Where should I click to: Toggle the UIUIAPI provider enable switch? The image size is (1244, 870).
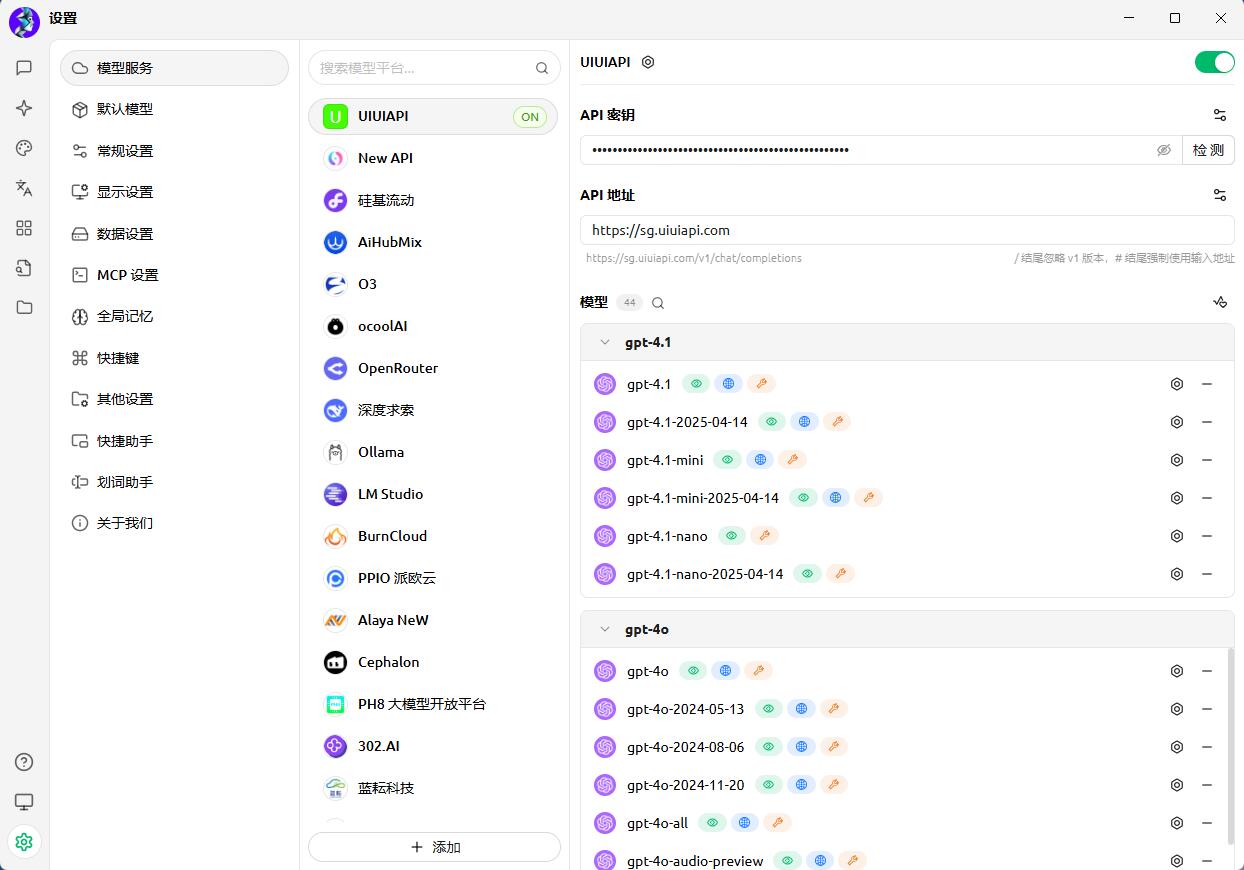[x=1214, y=62]
